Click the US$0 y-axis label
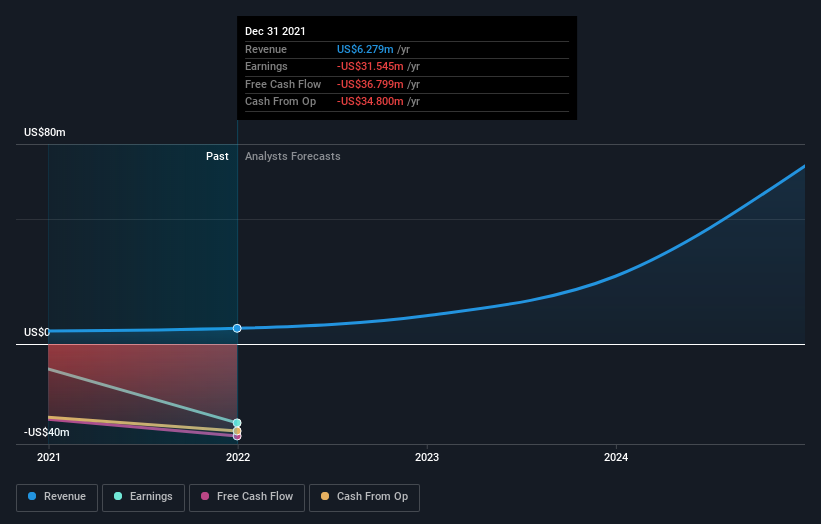The height and width of the screenshot is (524, 821). [37, 332]
